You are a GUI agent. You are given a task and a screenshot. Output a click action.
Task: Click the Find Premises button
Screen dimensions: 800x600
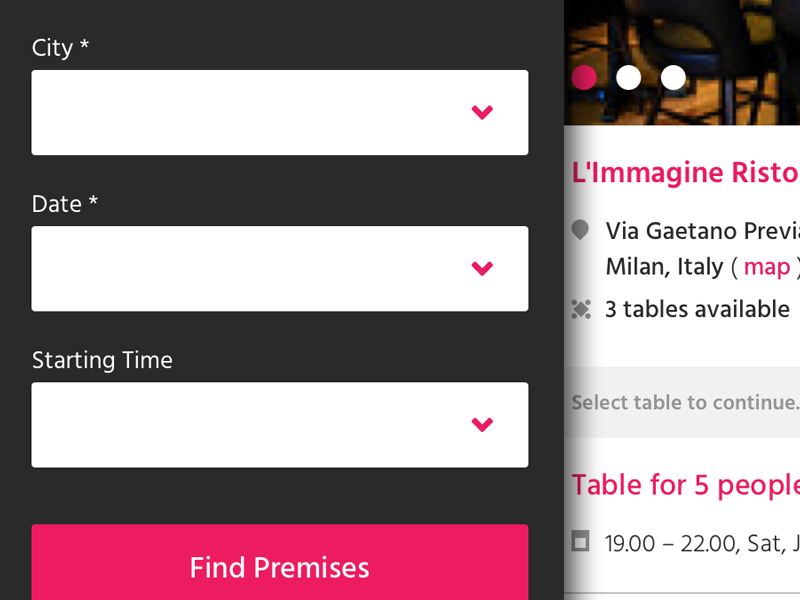click(x=280, y=567)
